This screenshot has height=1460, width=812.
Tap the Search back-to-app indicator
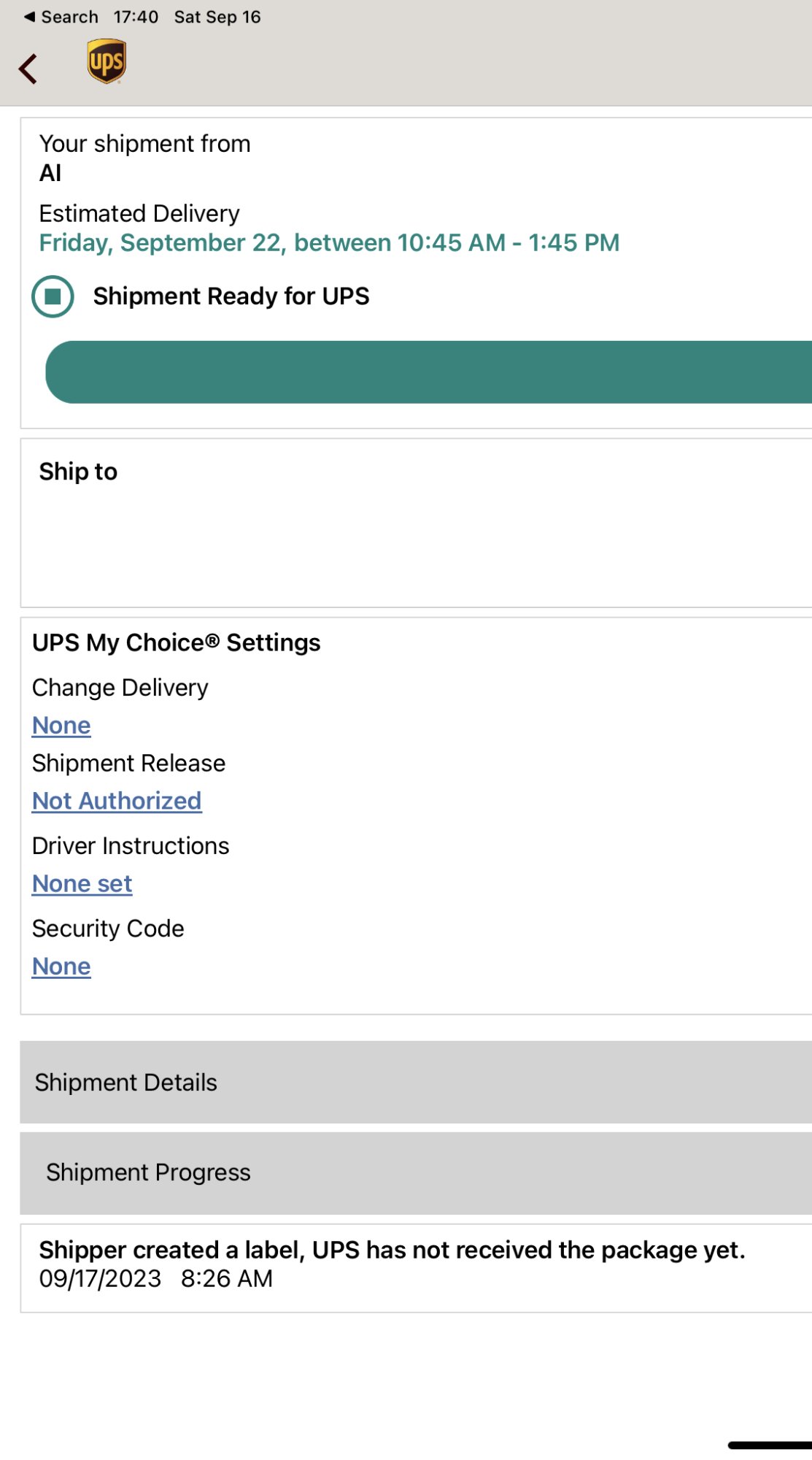pyautogui.click(x=61, y=17)
